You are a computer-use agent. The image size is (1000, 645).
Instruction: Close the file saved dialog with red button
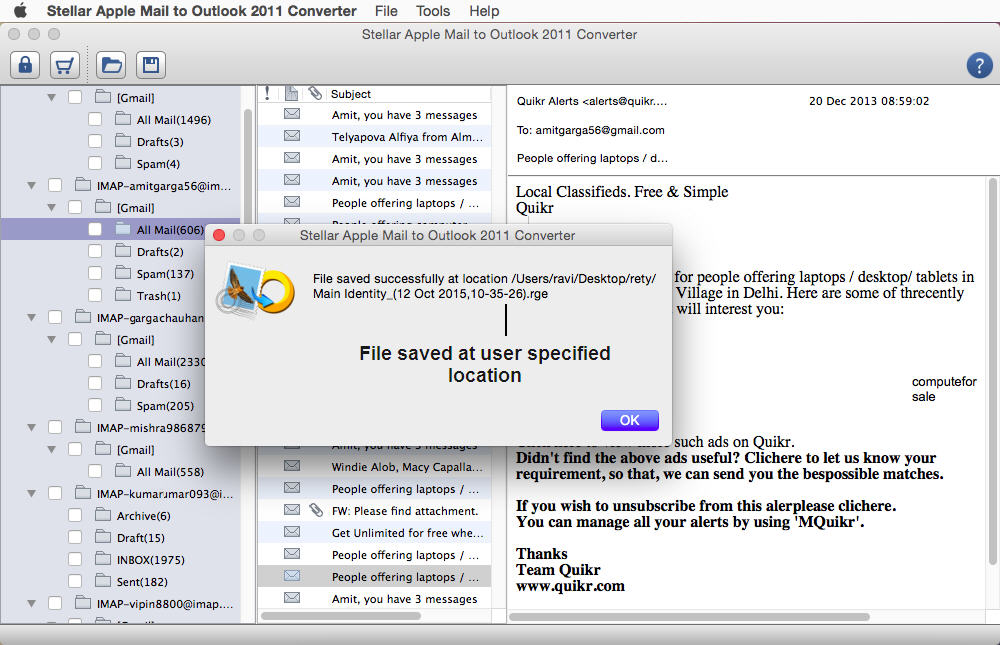tap(219, 235)
